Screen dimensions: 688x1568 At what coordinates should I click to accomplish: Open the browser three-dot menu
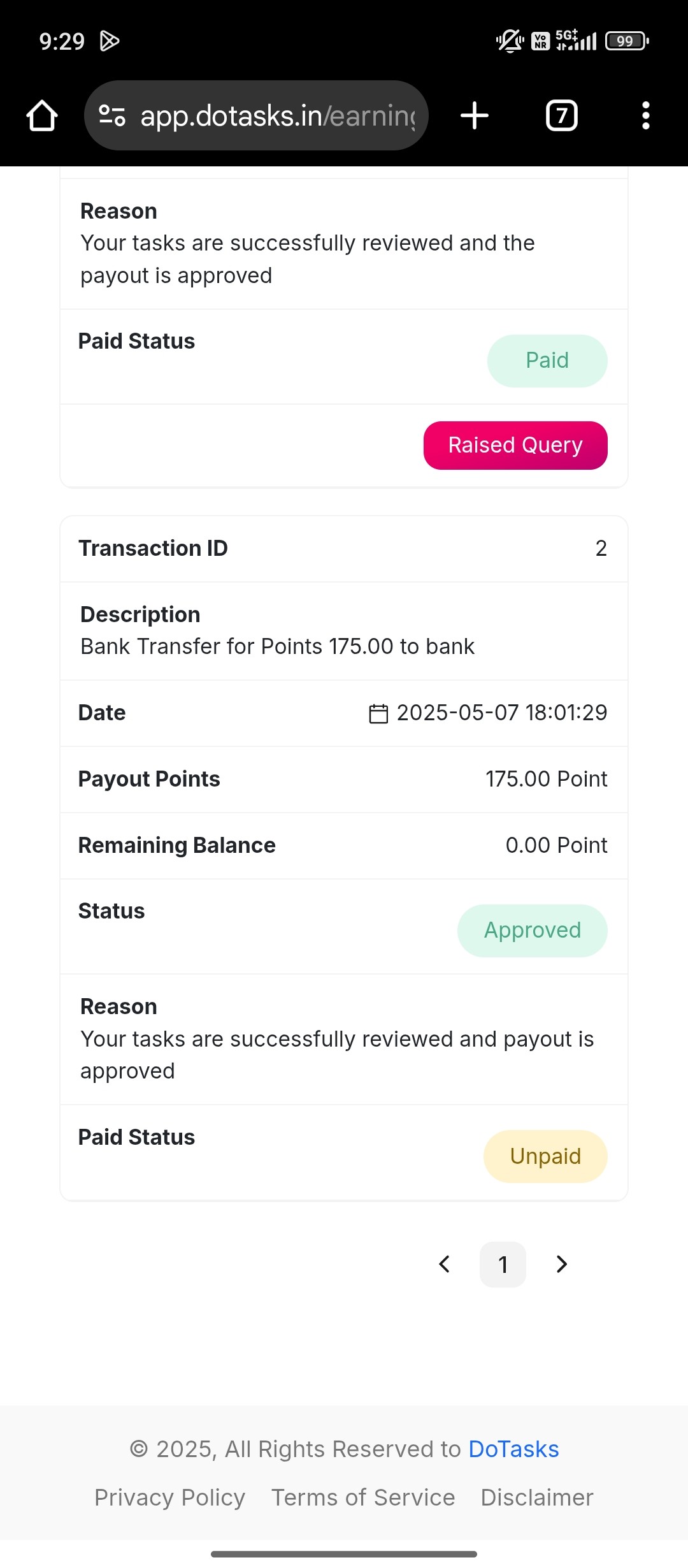(646, 115)
